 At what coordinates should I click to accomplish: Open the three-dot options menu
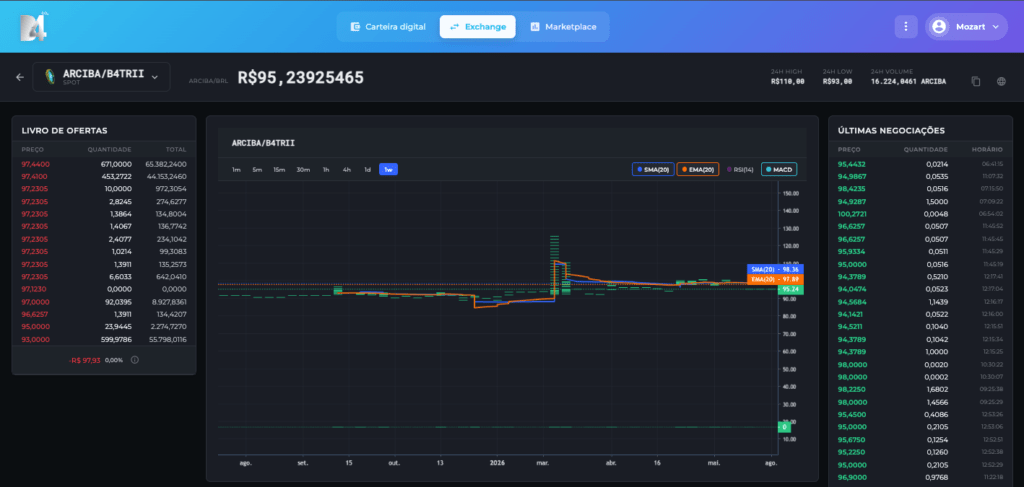click(x=906, y=27)
